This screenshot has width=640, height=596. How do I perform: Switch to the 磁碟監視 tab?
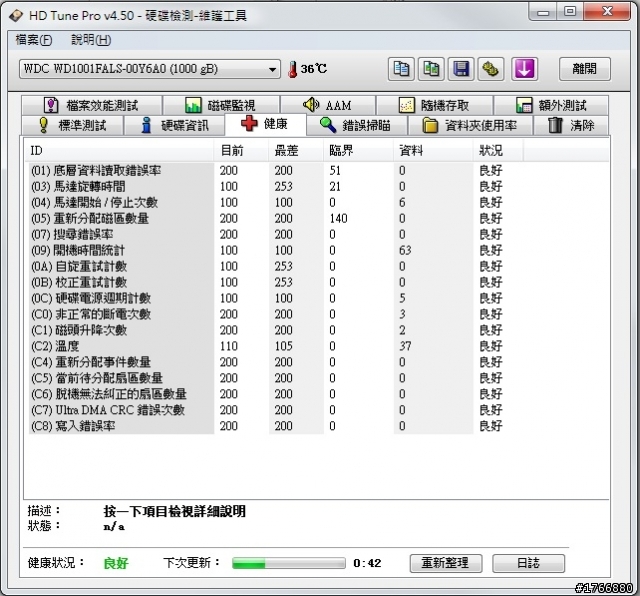click(x=221, y=105)
